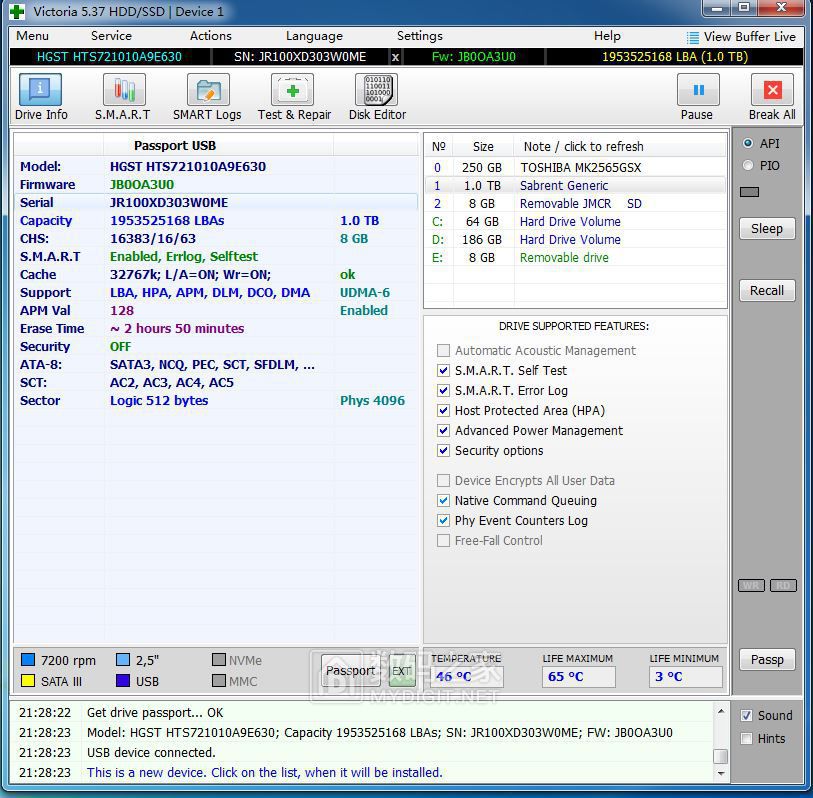Click the Passport button
This screenshot has width=813, height=798.
click(x=353, y=670)
